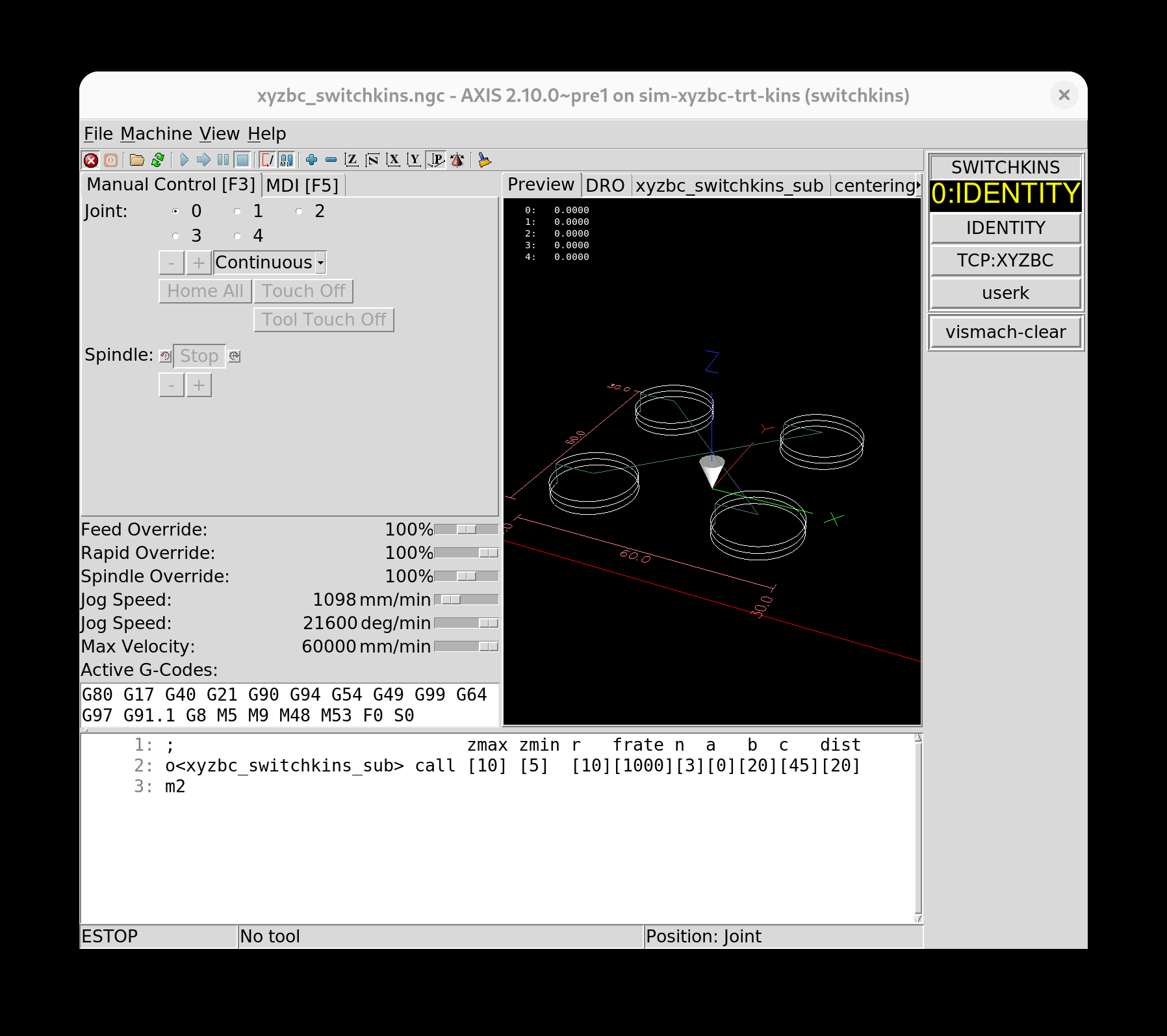Switch to Manual Control [F3] tab
This screenshot has height=1036, width=1167.
171,185
